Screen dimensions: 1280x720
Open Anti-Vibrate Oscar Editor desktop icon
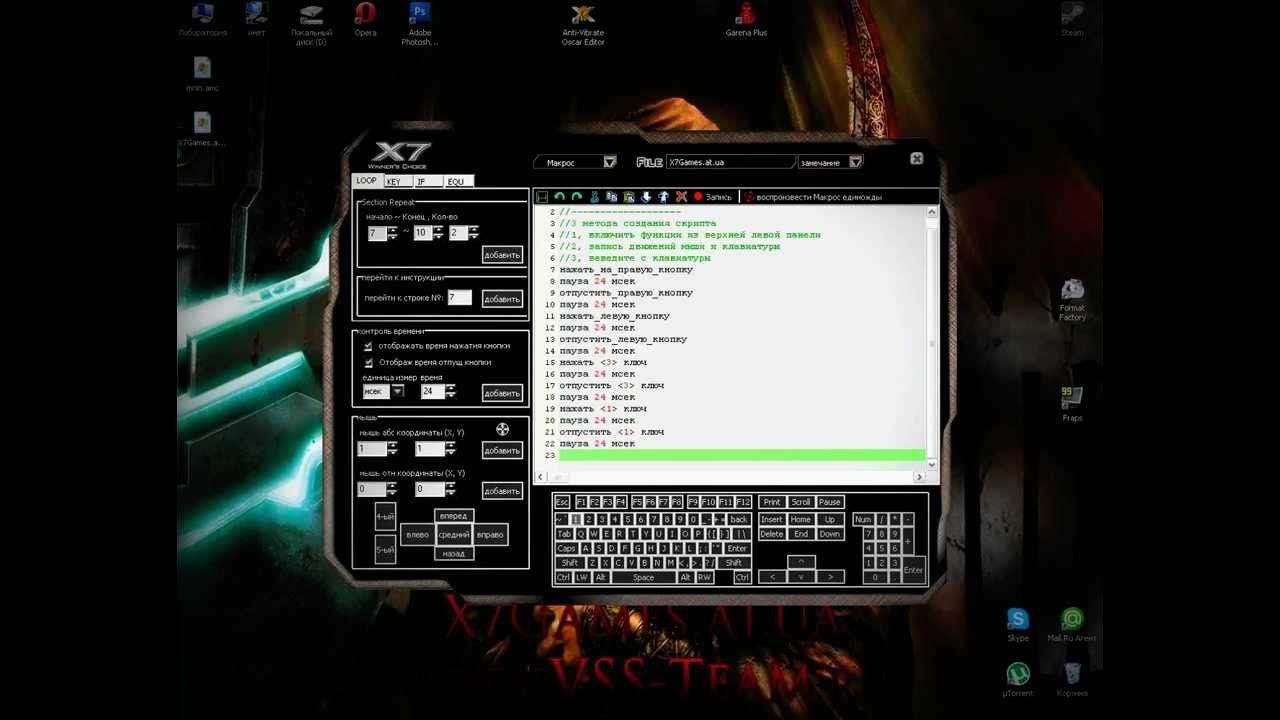click(583, 24)
